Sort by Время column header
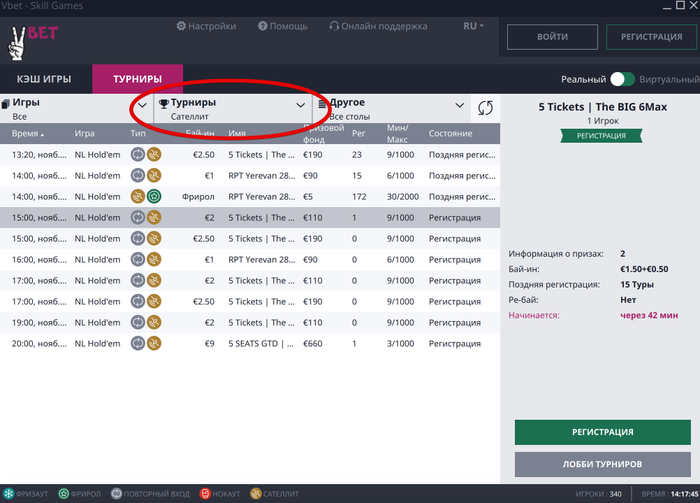This screenshot has width=700, height=503. (28, 133)
